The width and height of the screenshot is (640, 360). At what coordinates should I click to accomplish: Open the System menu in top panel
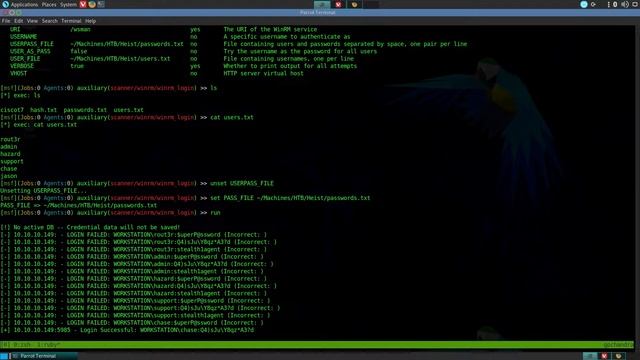pos(68,4)
